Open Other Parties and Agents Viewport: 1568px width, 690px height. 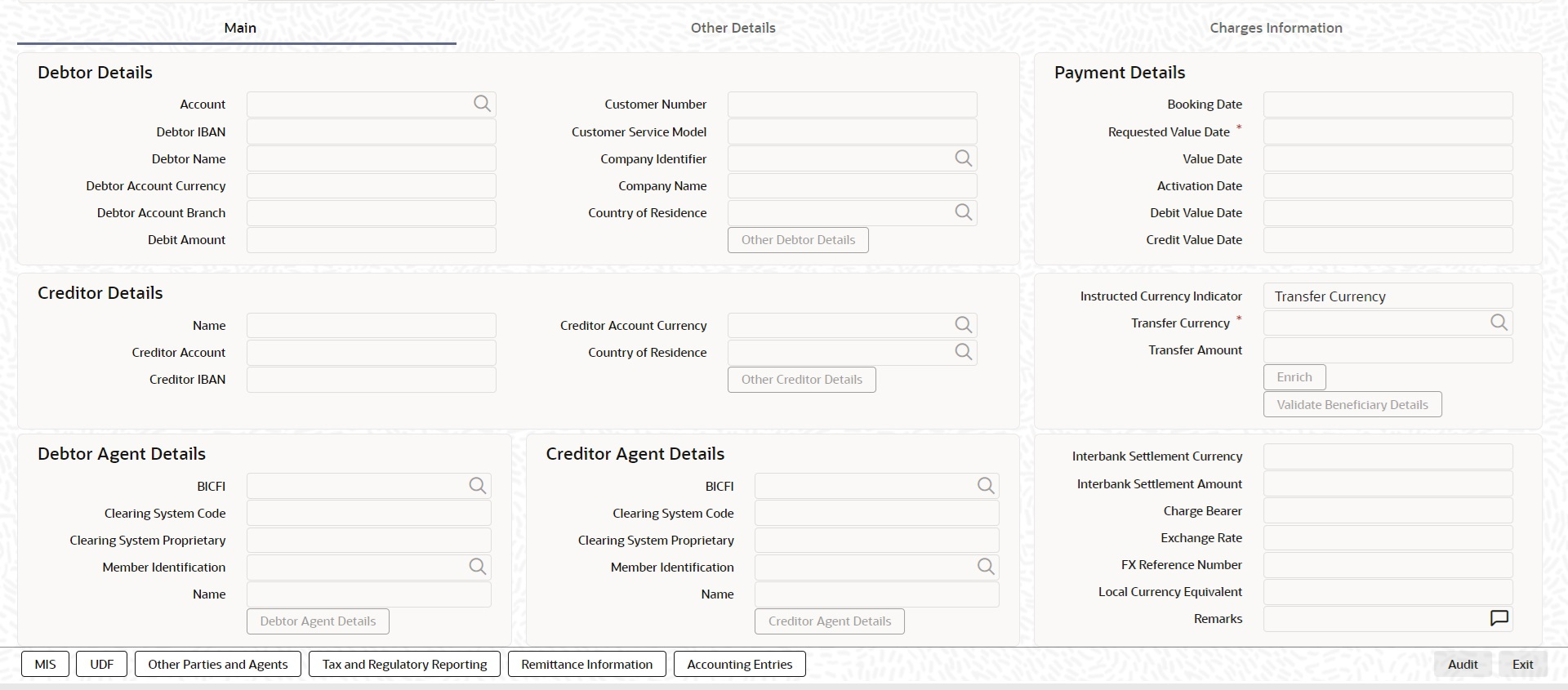tap(217, 665)
